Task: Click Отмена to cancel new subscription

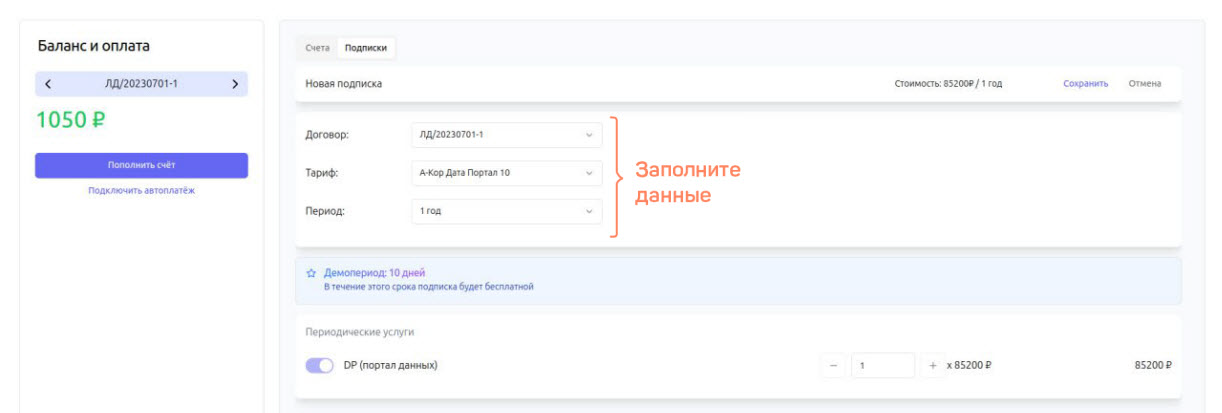Action: [x=1144, y=84]
